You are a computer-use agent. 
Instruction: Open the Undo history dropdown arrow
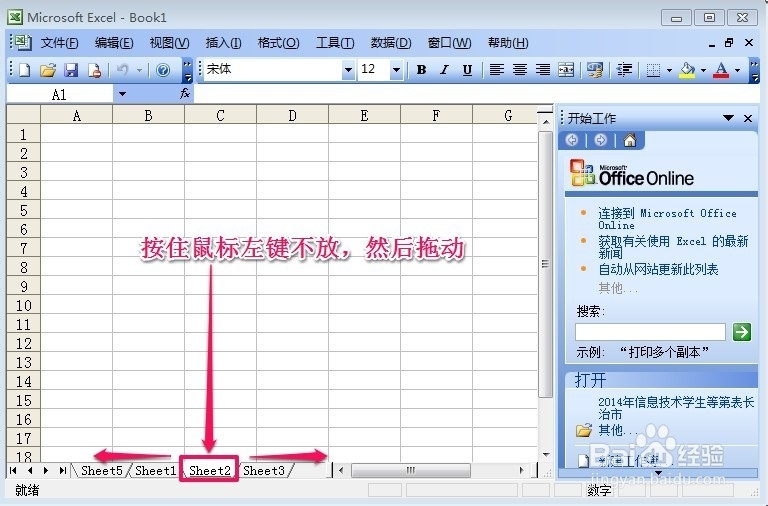coord(139,71)
